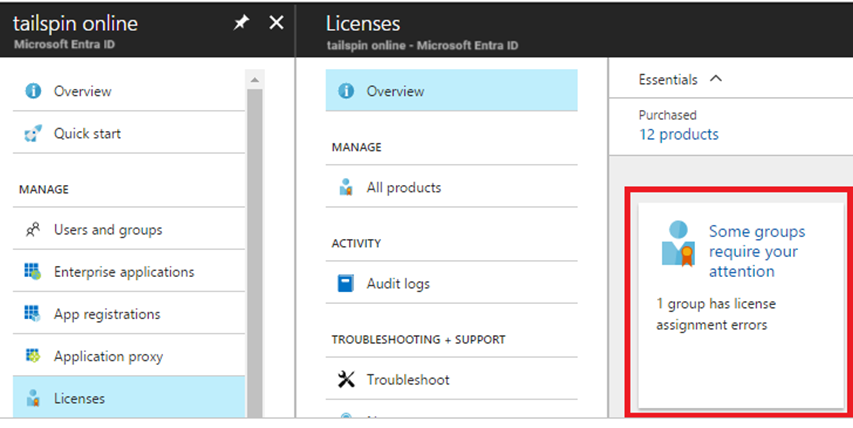The width and height of the screenshot is (853, 428).
Task: Click the Enterprise applications grid icon
Action: pos(33,271)
